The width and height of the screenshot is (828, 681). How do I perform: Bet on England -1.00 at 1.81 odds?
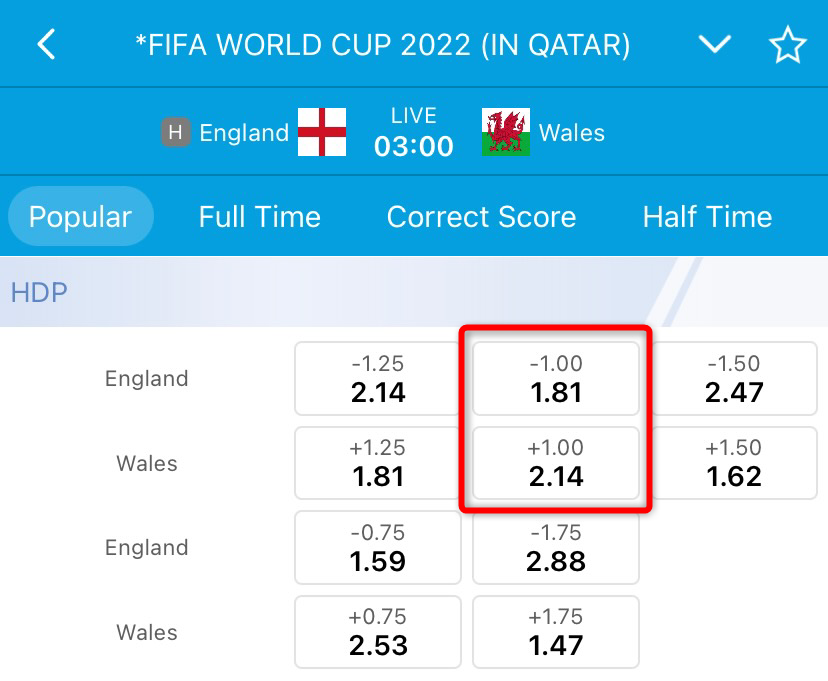[x=555, y=378]
